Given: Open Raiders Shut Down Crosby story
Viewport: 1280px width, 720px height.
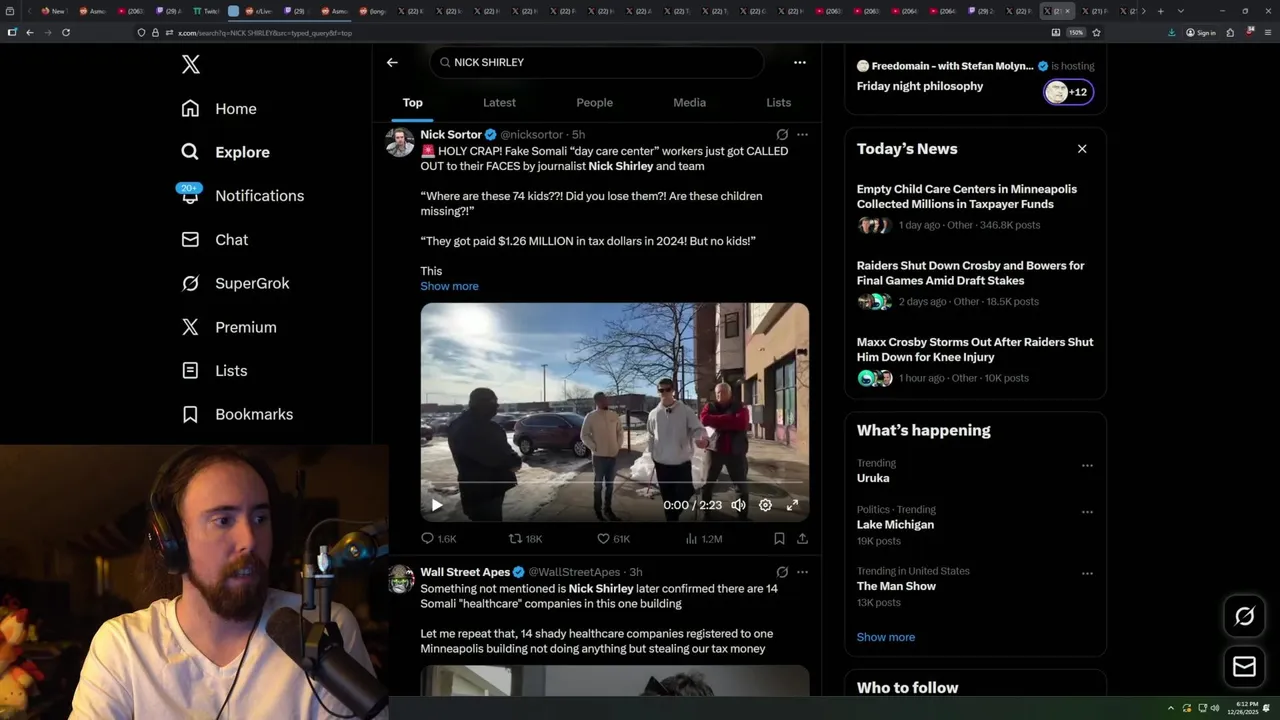Looking at the screenshot, I should tap(970, 273).
